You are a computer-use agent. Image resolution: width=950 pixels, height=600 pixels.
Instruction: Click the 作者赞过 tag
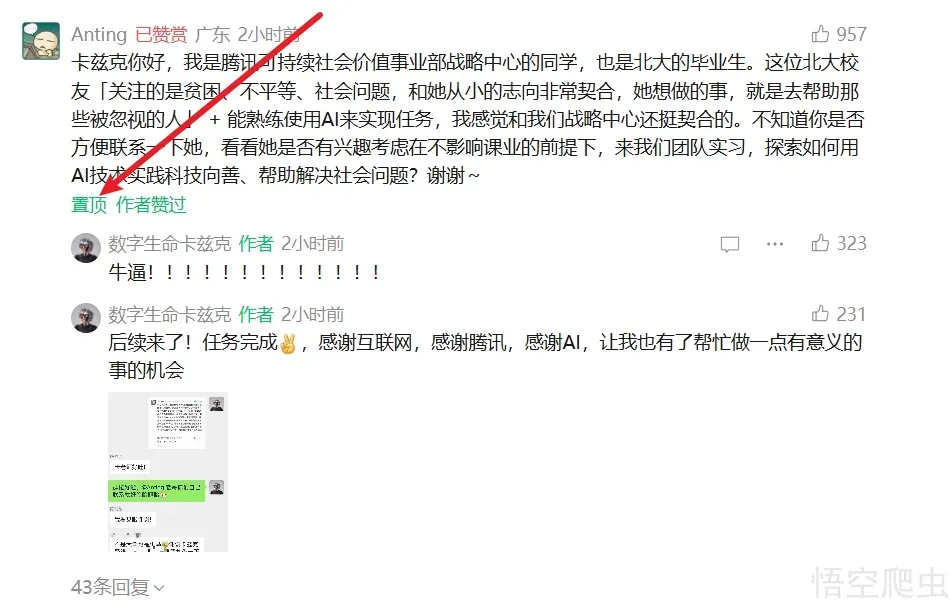click(151, 205)
